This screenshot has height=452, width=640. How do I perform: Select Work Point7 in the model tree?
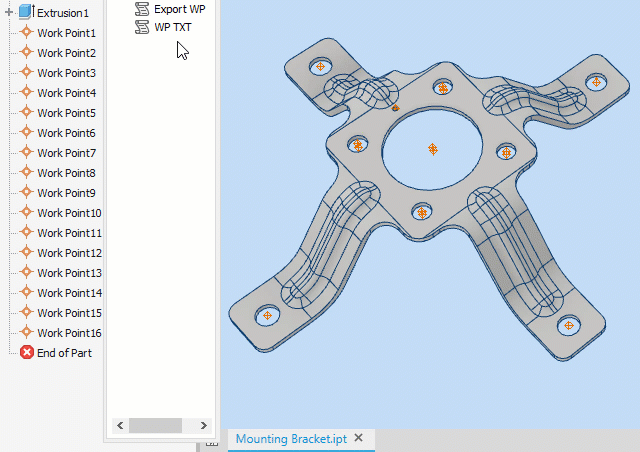click(66, 153)
